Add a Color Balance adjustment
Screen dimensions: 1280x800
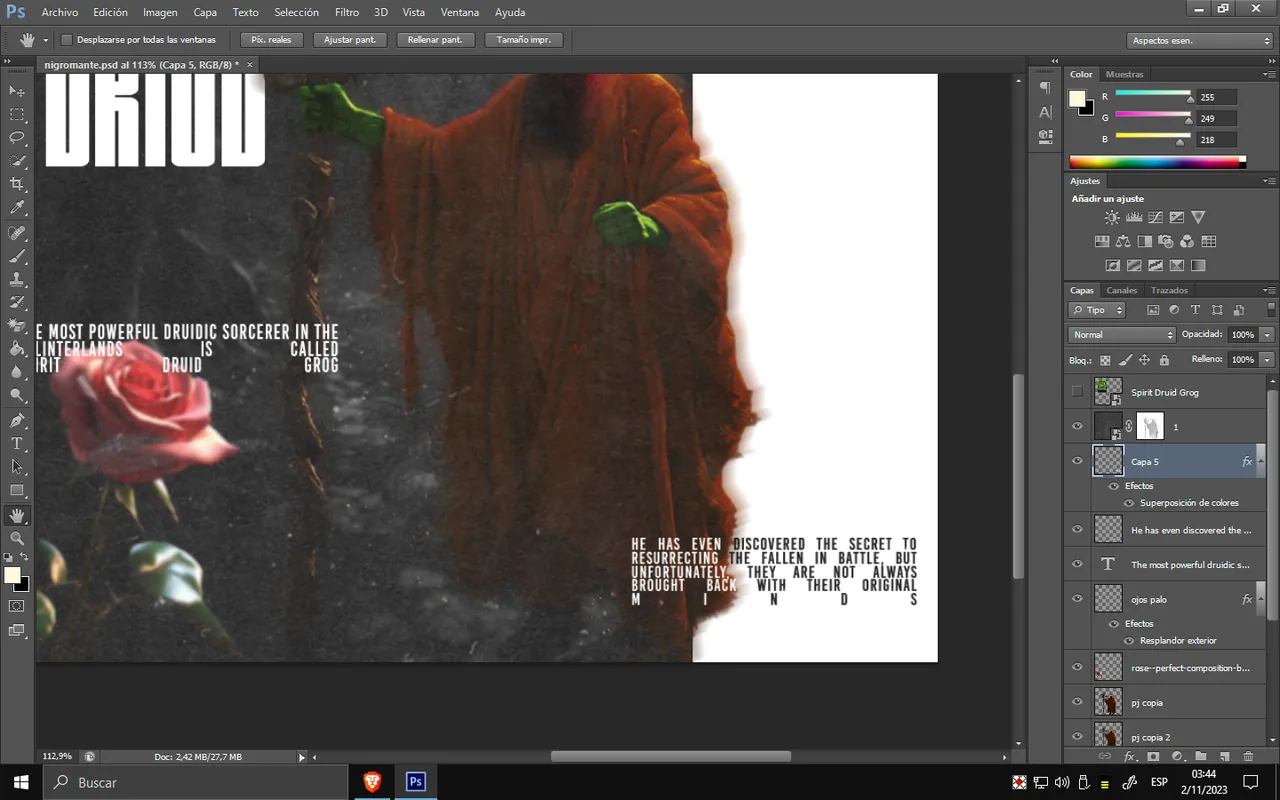pos(1123,241)
